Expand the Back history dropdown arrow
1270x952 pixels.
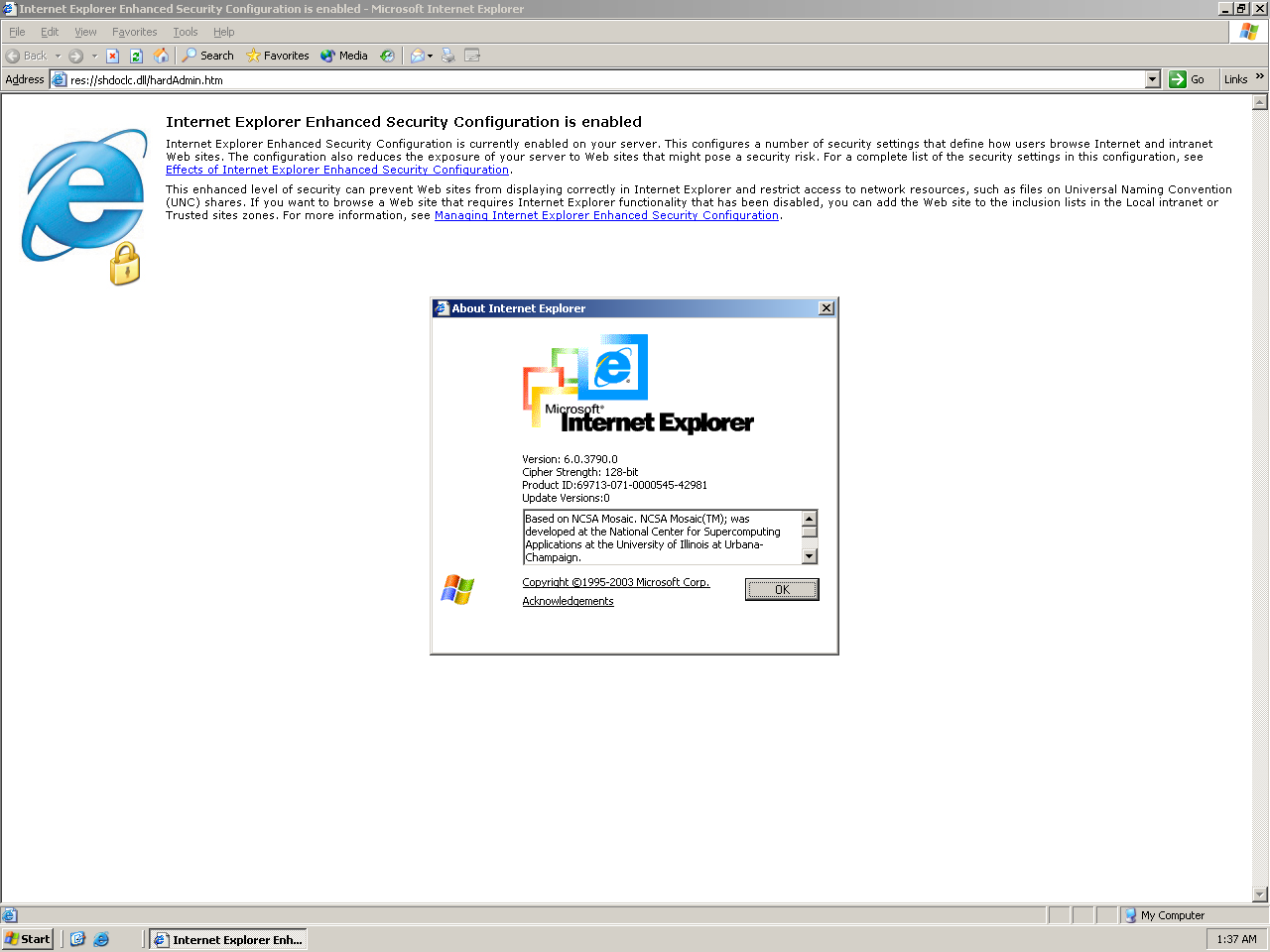58,57
